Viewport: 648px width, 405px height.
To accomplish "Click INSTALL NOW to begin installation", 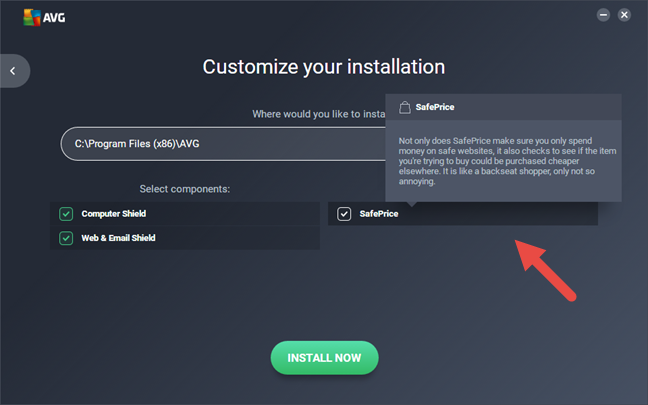I will (x=324, y=358).
